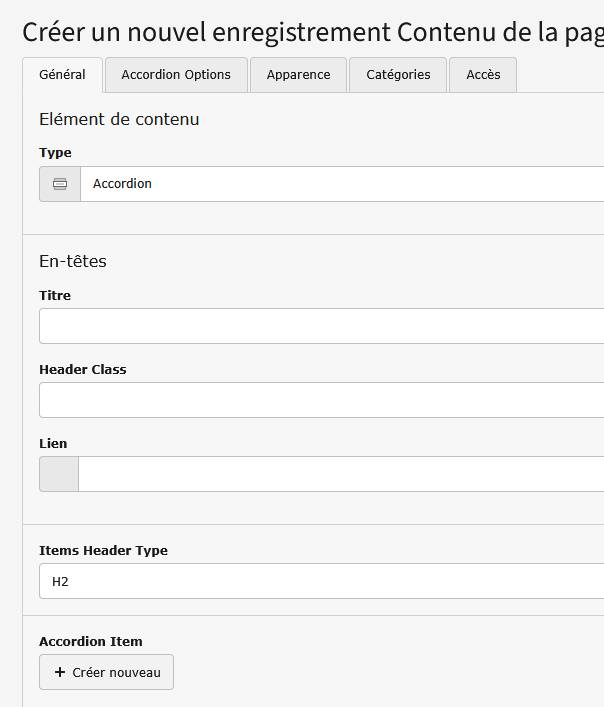Click the link icon box beside Lien field

click(59, 474)
